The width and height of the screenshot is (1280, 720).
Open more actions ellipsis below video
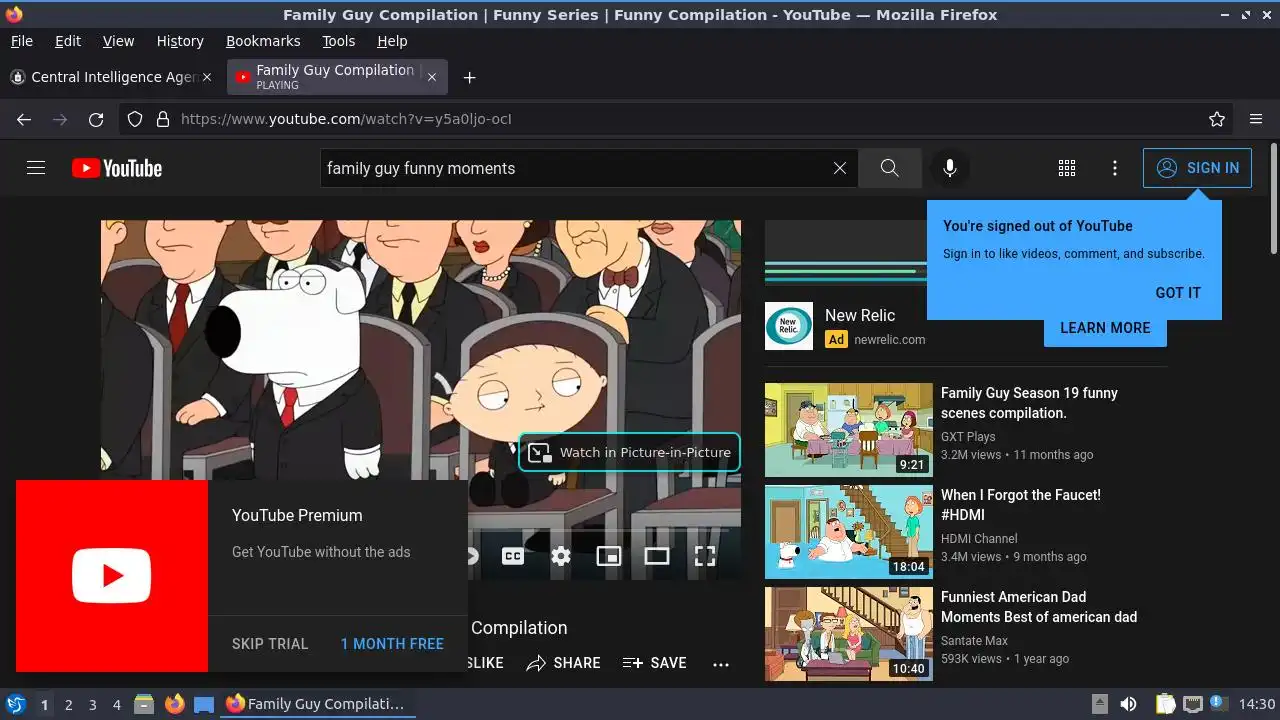[x=721, y=663]
